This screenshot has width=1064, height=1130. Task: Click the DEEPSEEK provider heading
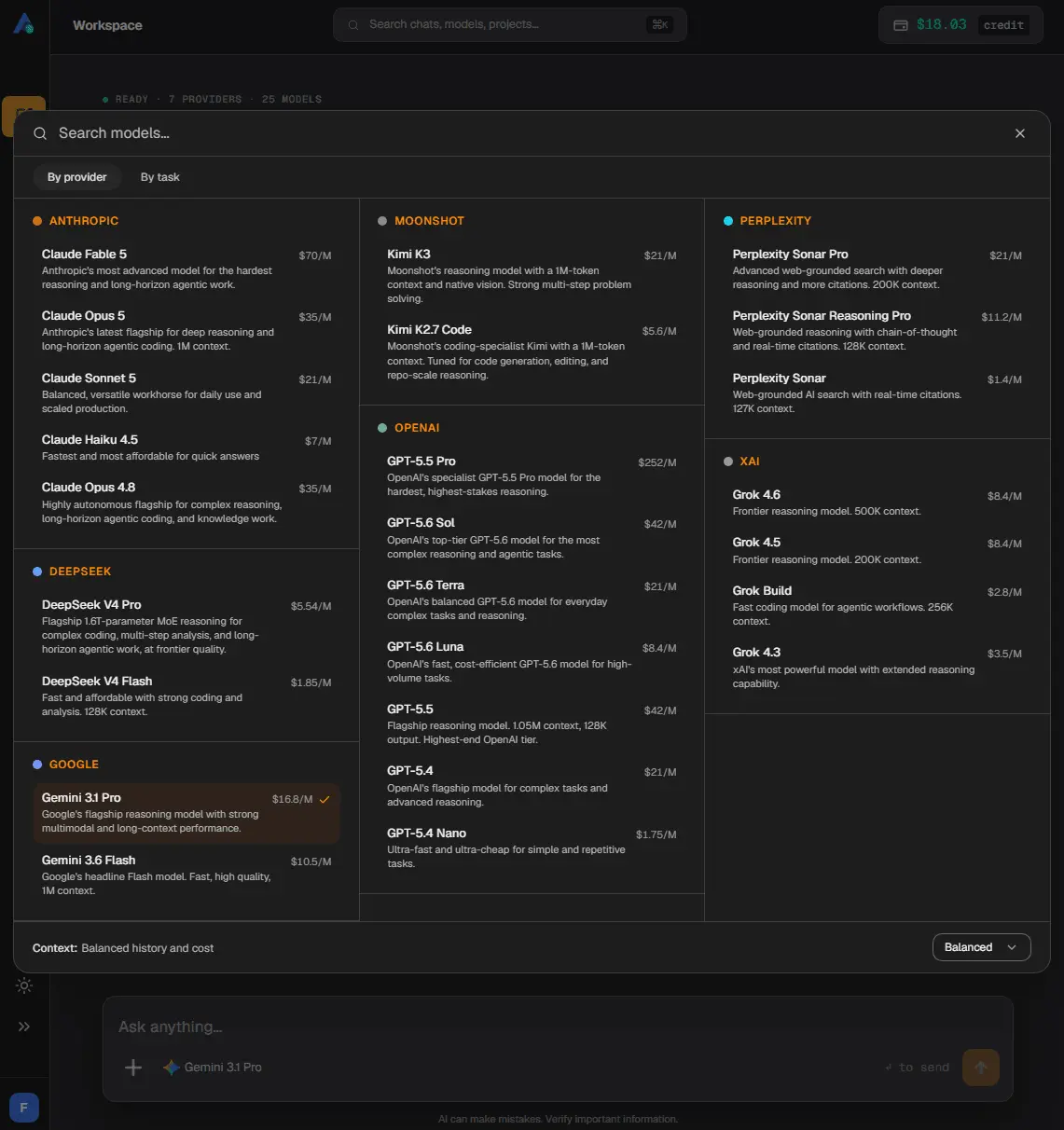(x=80, y=572)
